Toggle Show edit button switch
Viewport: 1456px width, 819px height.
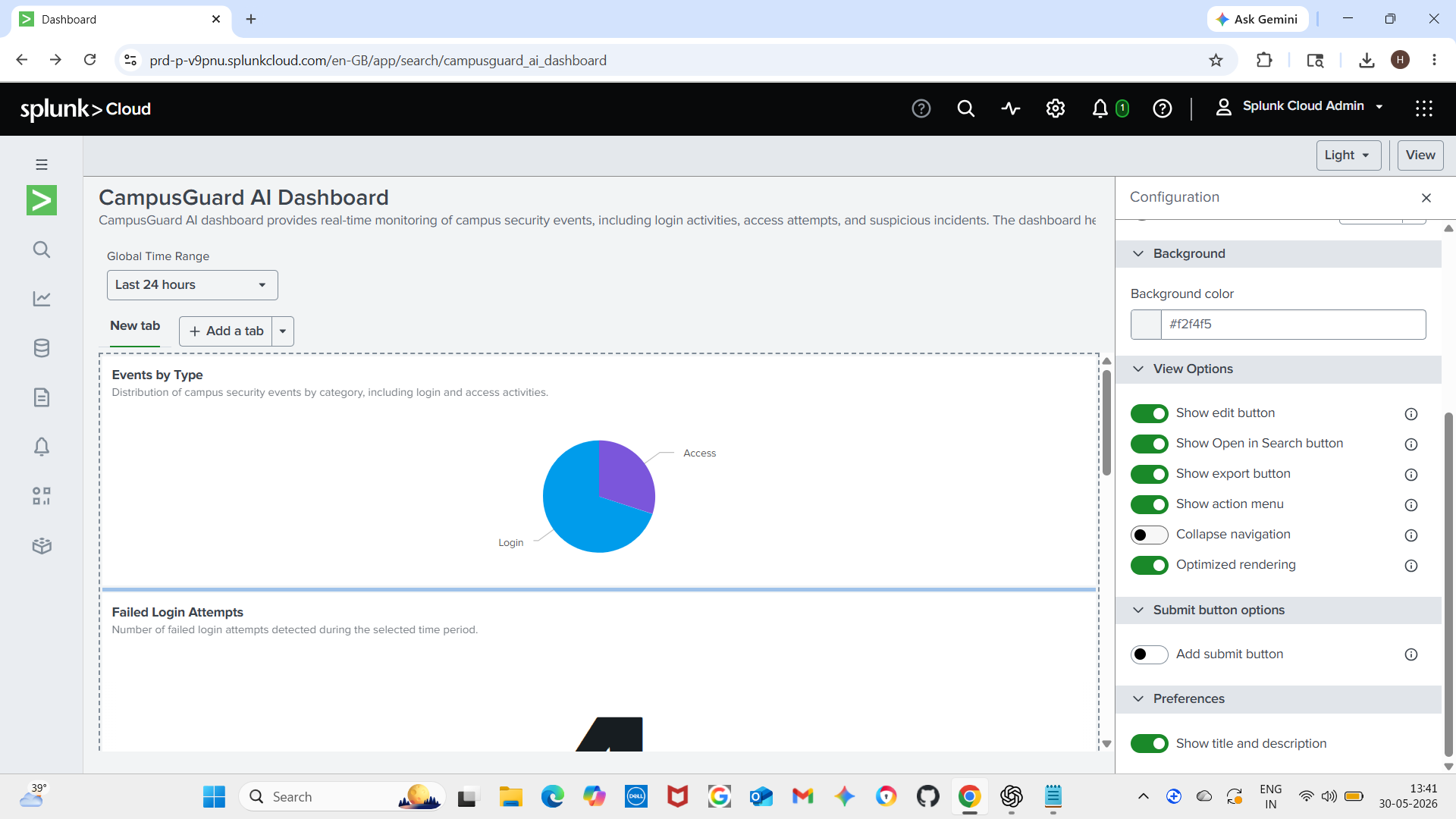[x=1150, y=413]
